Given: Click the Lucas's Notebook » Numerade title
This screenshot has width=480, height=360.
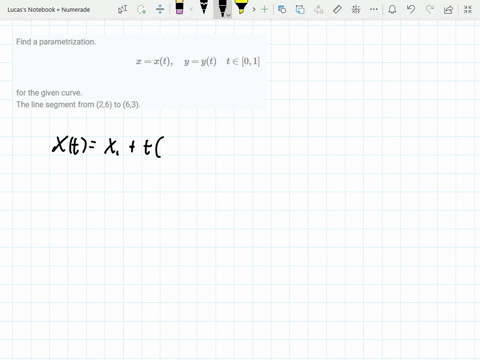Looking at the screenshot, I should 49,10.
